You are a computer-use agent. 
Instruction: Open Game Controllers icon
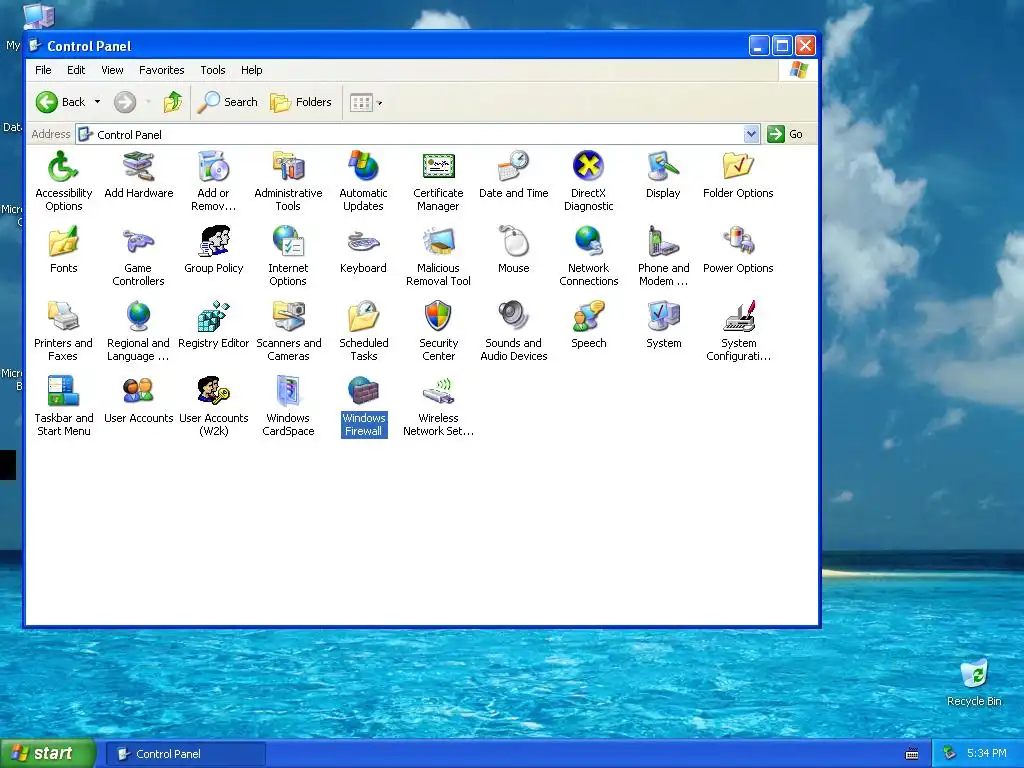[x=138, y=257]
